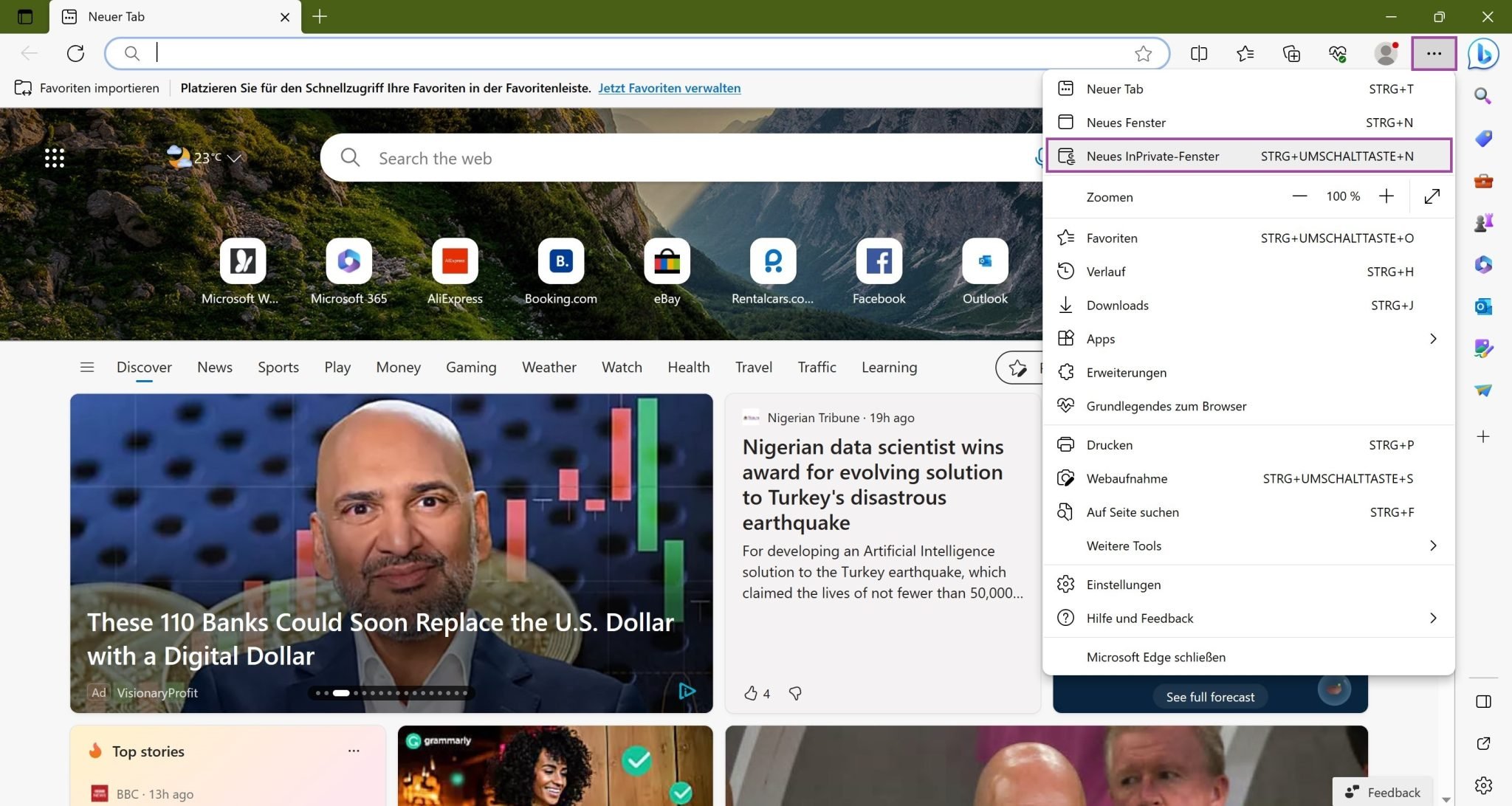Image resolution: width=1512 pixels, height=806 pixels.
Task: Open Collections from the toolbar
Action: pyautogui.click(x=1291, y=53)
